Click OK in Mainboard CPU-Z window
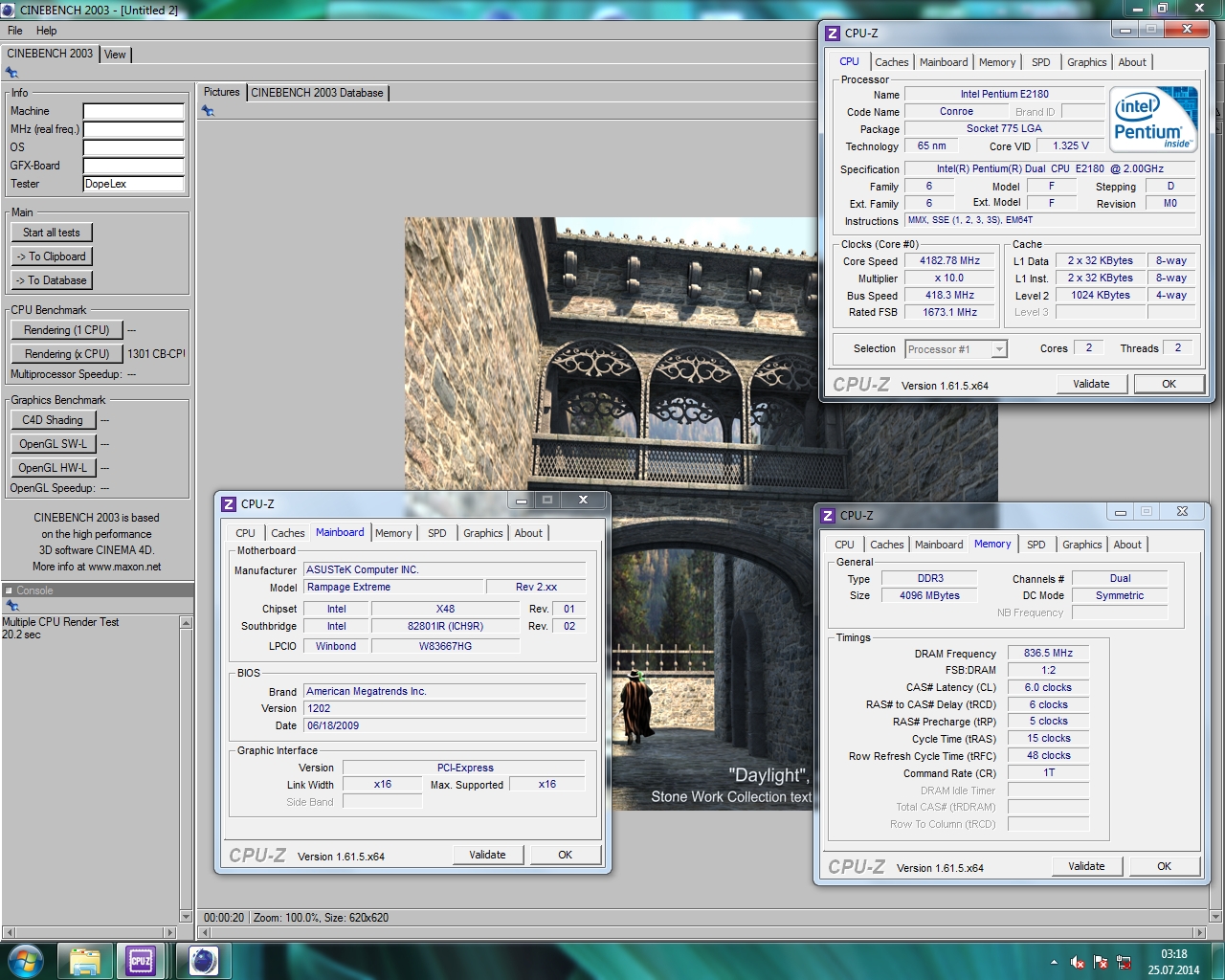1225x980 pixels. 565,855
